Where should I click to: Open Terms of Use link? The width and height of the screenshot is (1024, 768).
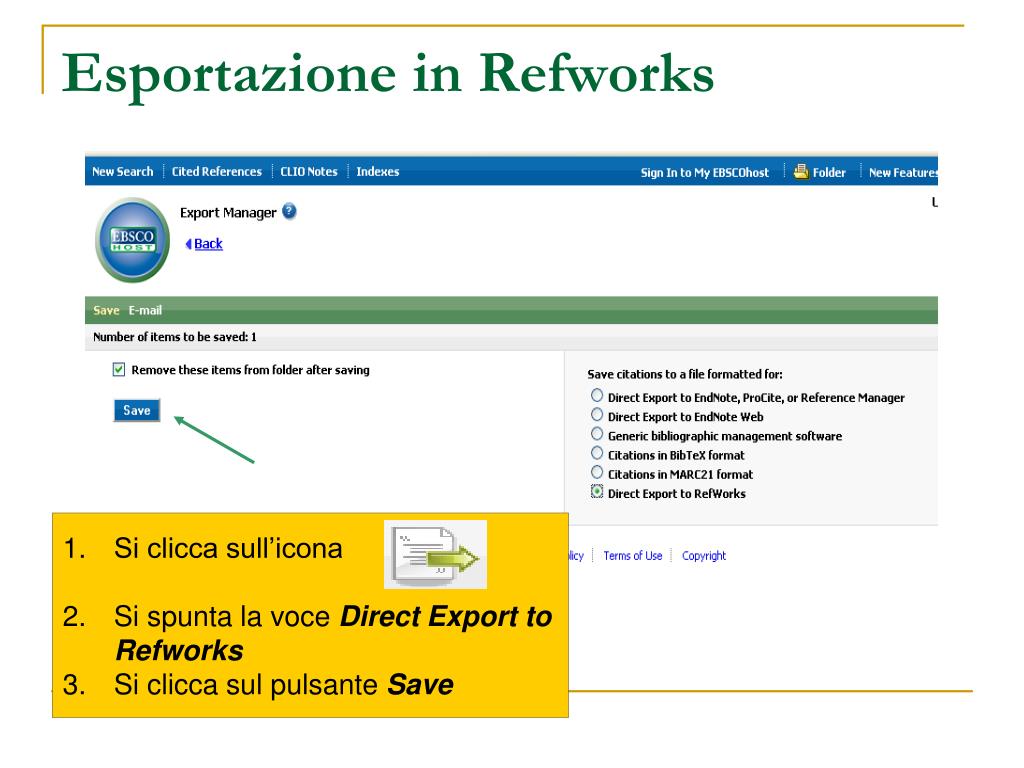click(633, 556)
